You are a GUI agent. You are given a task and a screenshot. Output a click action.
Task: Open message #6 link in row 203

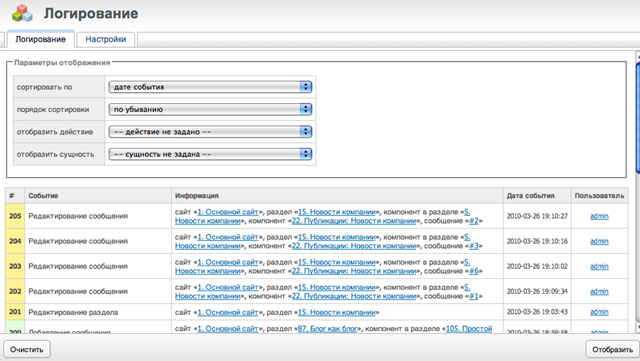pos(473,271)
